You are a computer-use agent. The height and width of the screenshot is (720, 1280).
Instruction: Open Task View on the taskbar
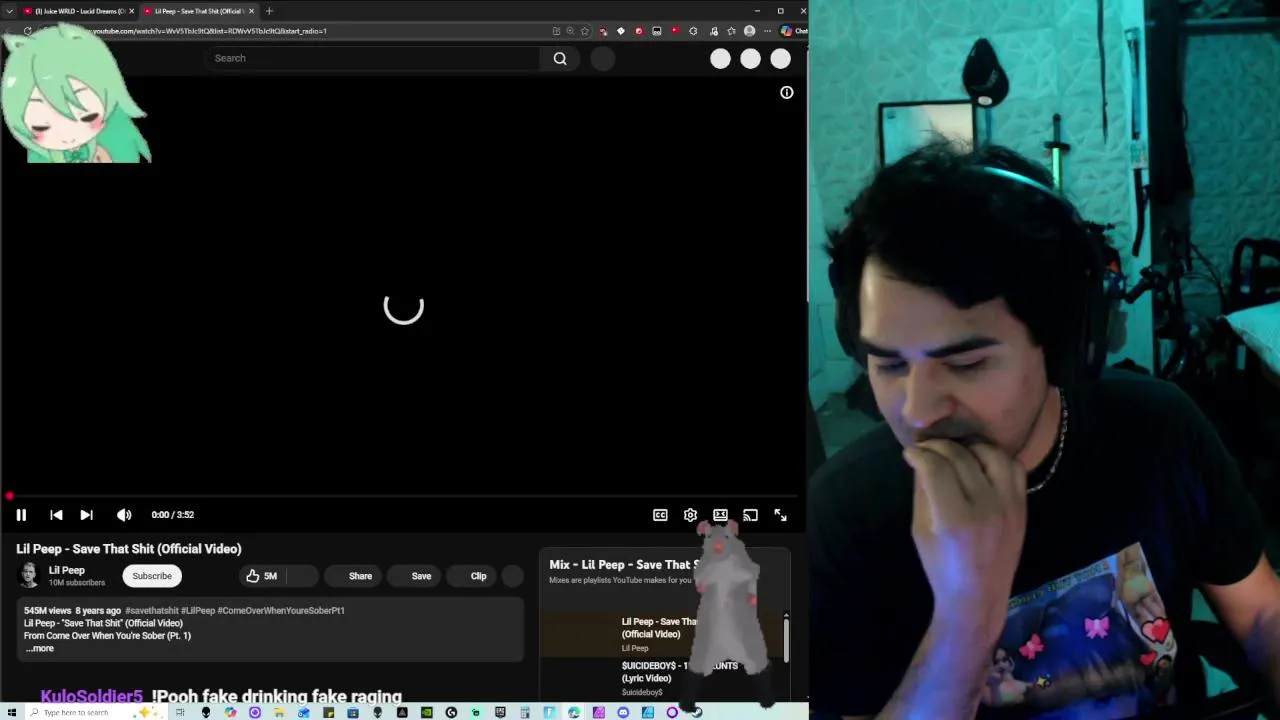pos(180,712)
